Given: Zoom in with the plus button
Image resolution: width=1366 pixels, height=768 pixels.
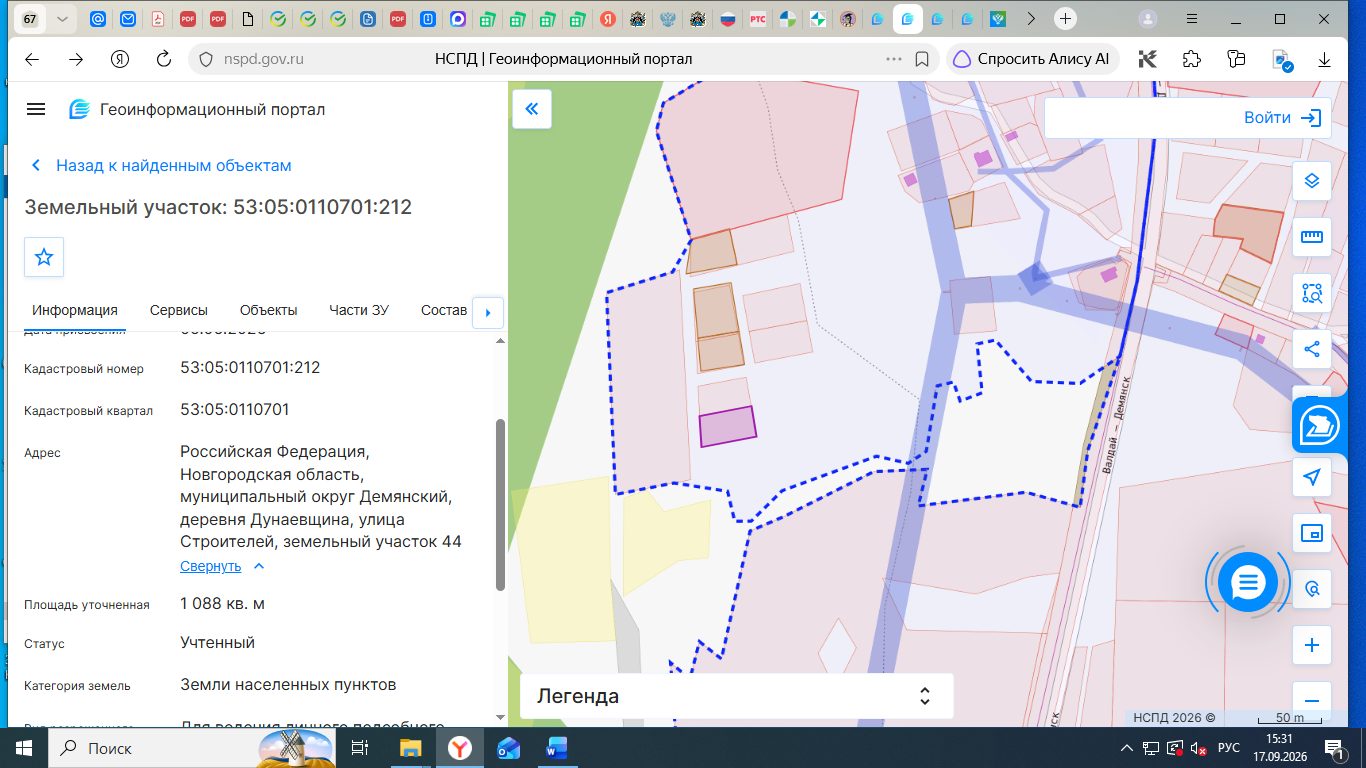Looking at the screenshot, I should 1312,645.
